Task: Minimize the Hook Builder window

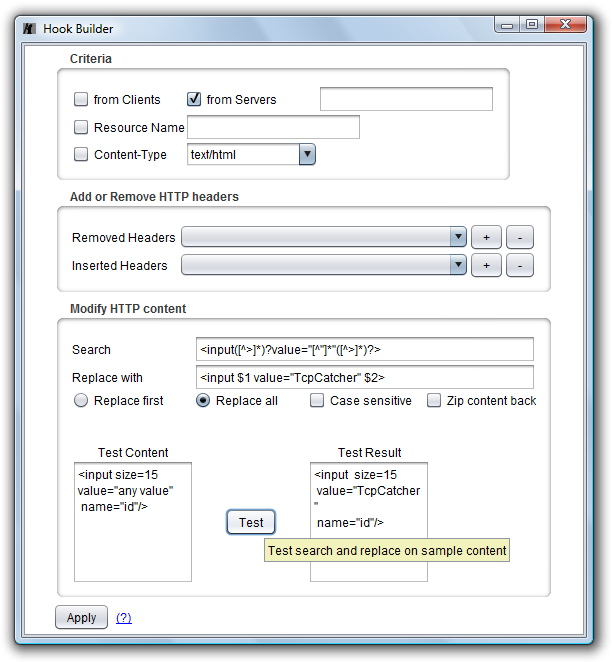Action: (x=507, y=25)
